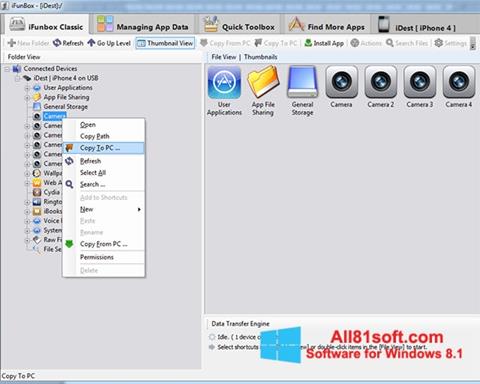The image size is (480, 384).
Task: Click Copy To PC in the toolbar
Action: (275, 43)
